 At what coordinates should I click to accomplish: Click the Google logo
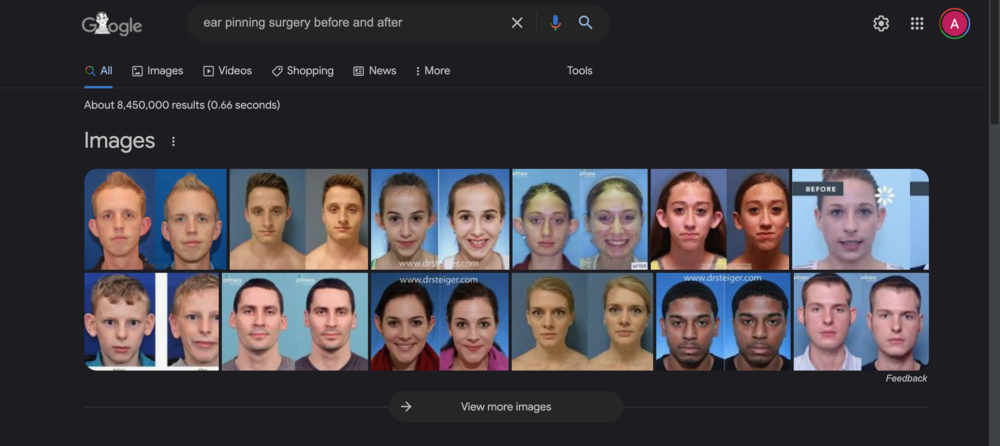tap(111, 24)
